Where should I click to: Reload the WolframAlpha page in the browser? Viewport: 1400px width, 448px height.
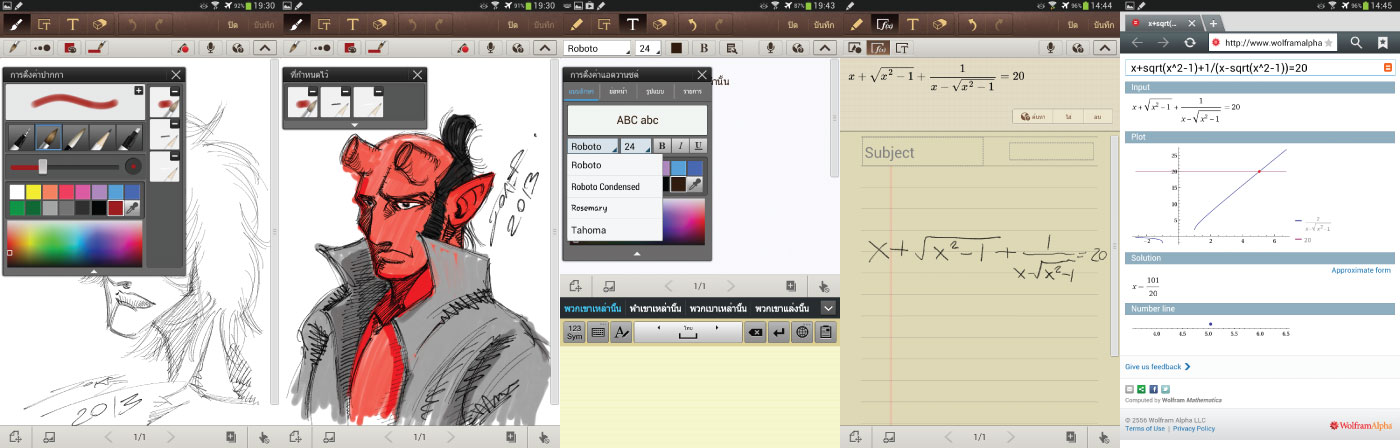(1190, 42)
